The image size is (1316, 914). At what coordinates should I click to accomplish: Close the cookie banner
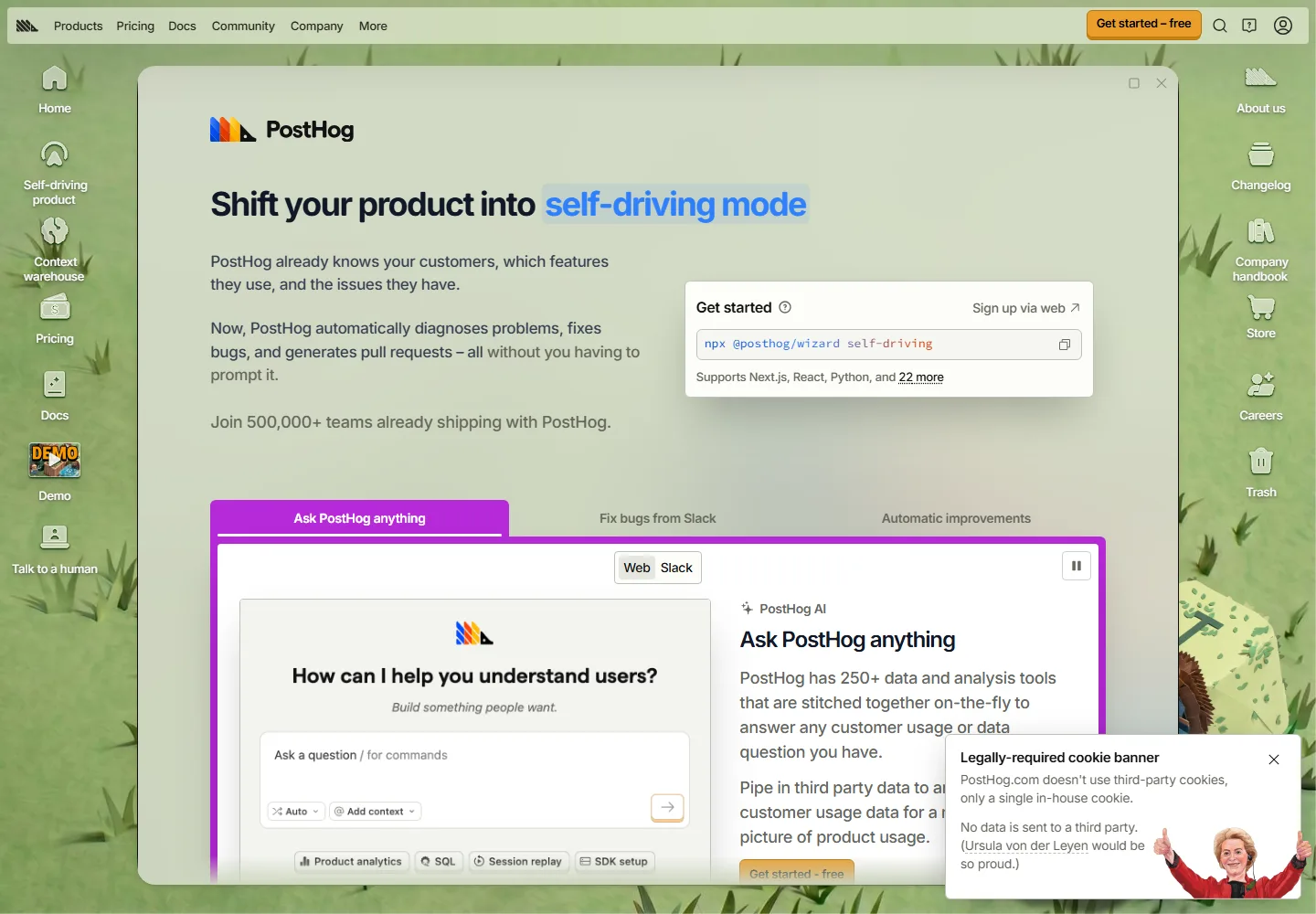[1274, 760]
